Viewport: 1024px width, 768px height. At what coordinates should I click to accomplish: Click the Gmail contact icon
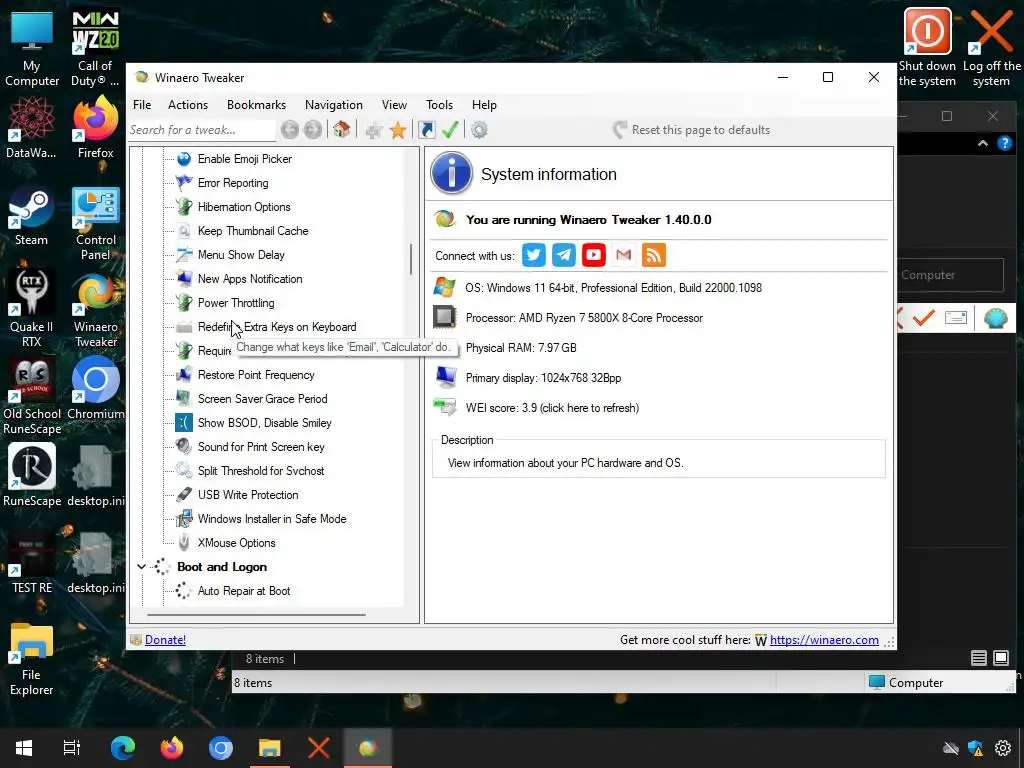(624, 255)
